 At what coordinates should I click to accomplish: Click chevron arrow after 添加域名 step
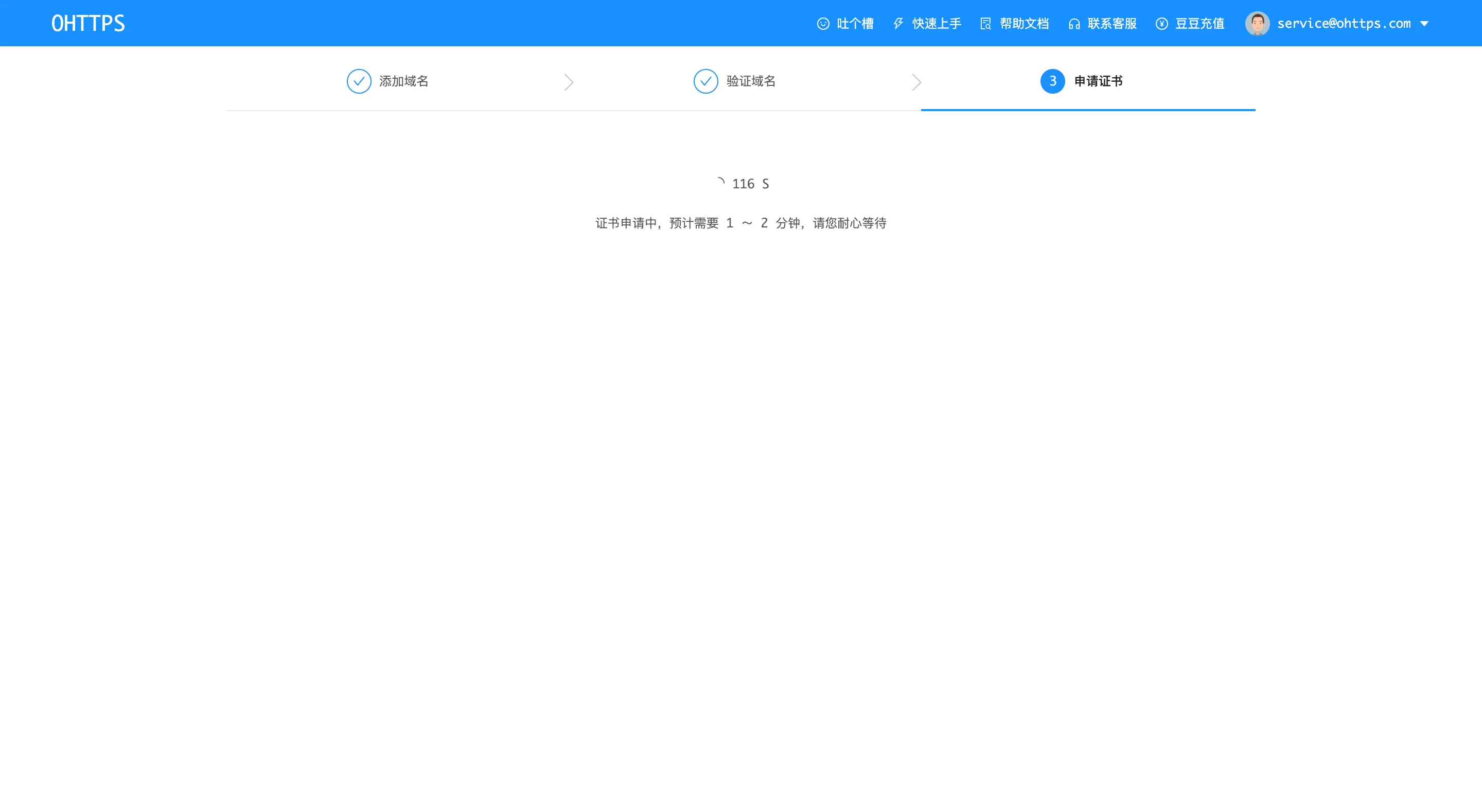(569, 82)
